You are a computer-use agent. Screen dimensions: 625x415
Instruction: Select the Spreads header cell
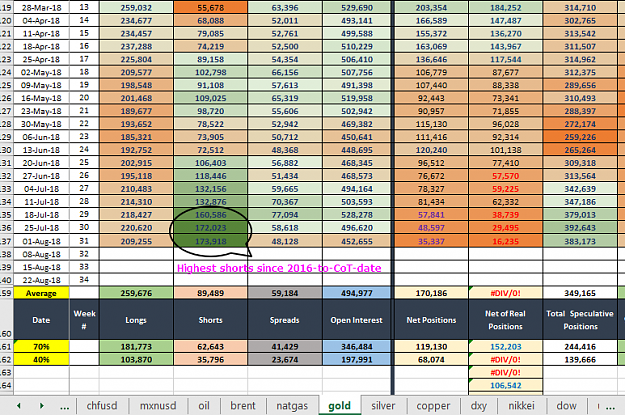(x=285, y=320)
